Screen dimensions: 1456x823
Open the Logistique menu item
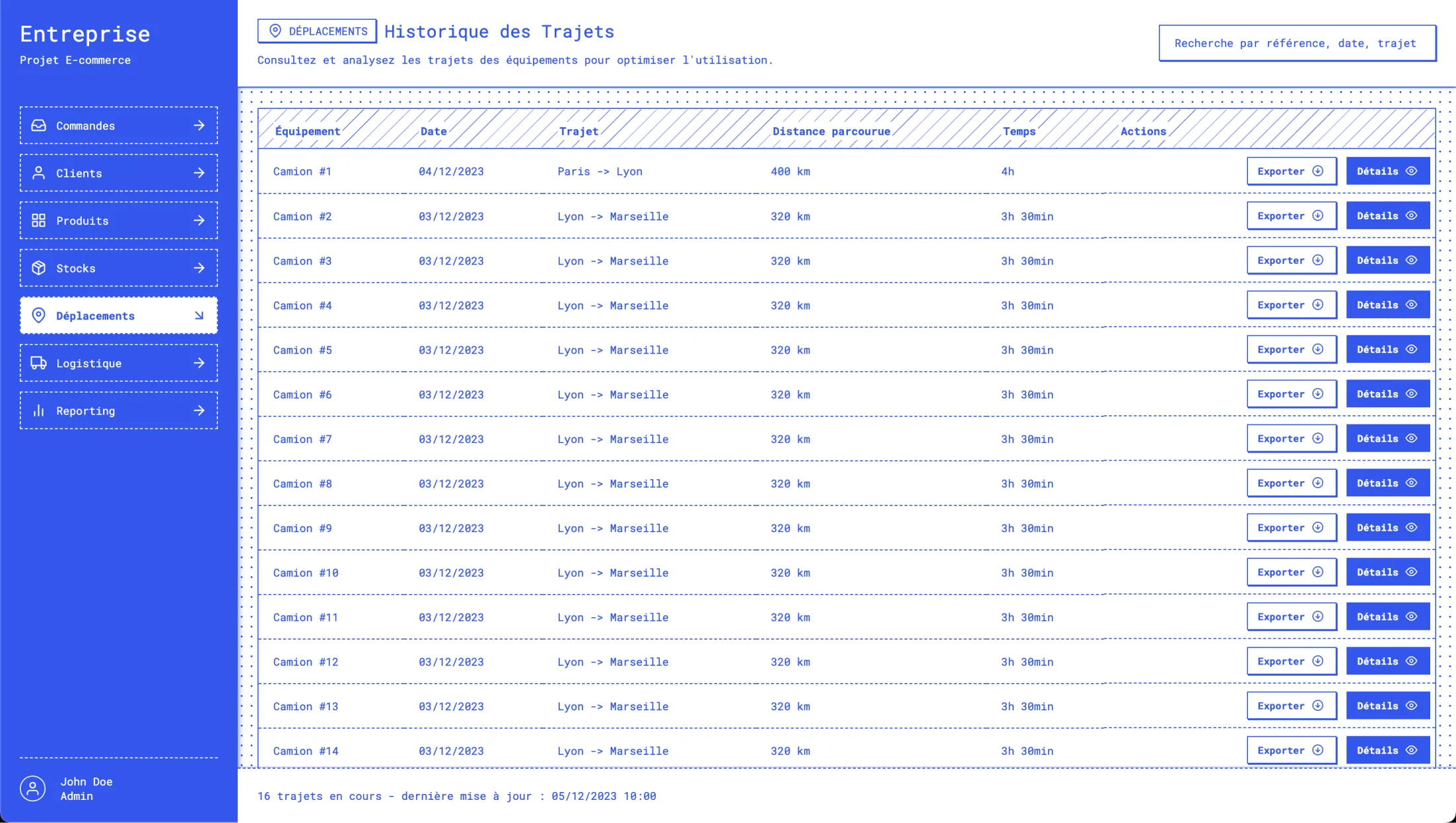pos(119,363)
